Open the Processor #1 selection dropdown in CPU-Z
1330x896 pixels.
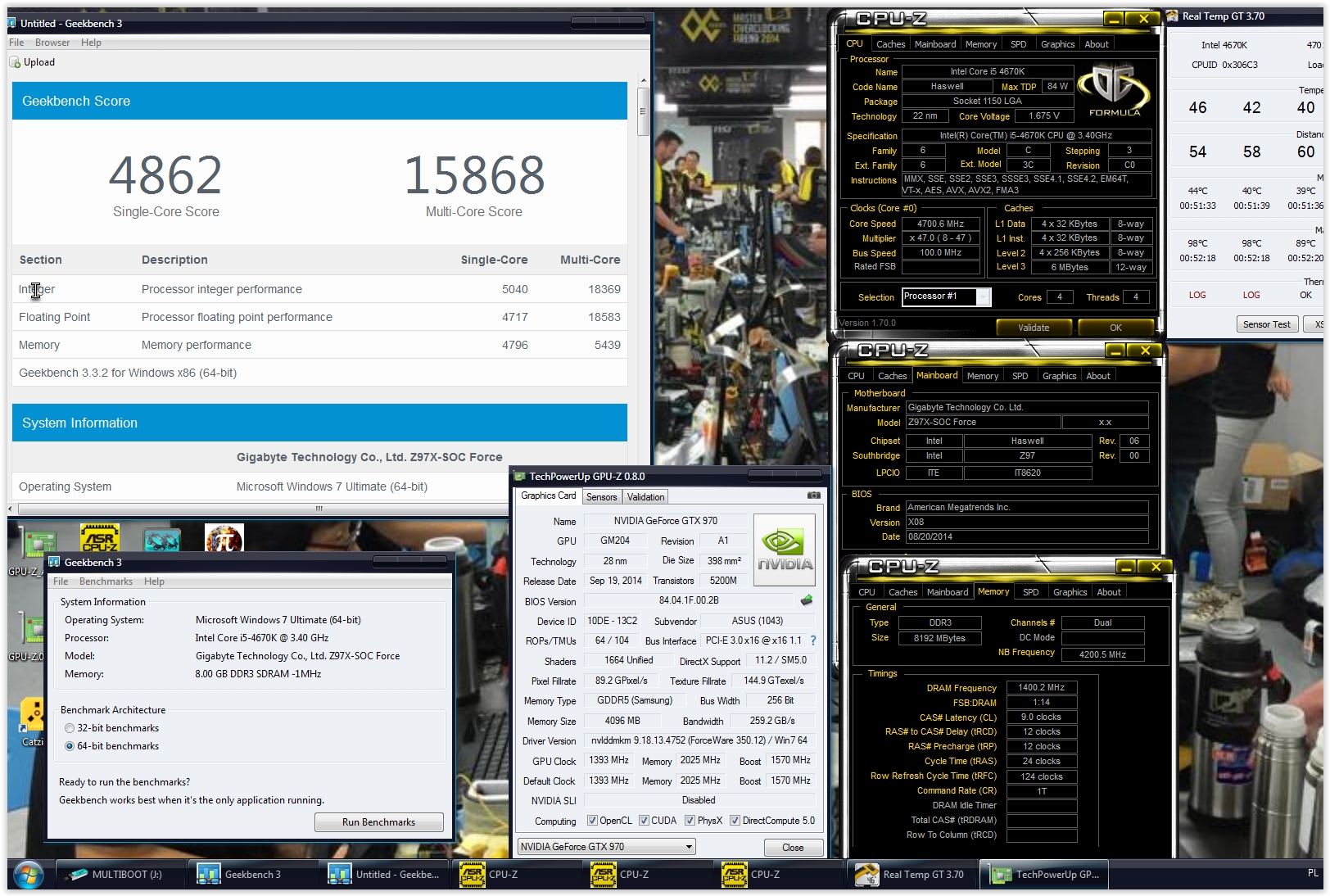947,296
